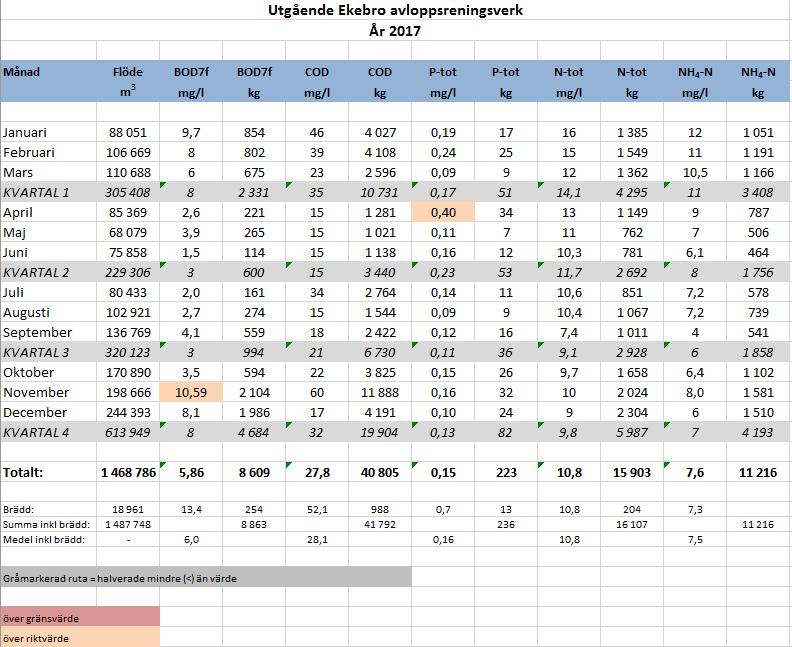Select Februari N-tot kg value 1 549
This screenshot has height=647, width=792.
(632, 153)
